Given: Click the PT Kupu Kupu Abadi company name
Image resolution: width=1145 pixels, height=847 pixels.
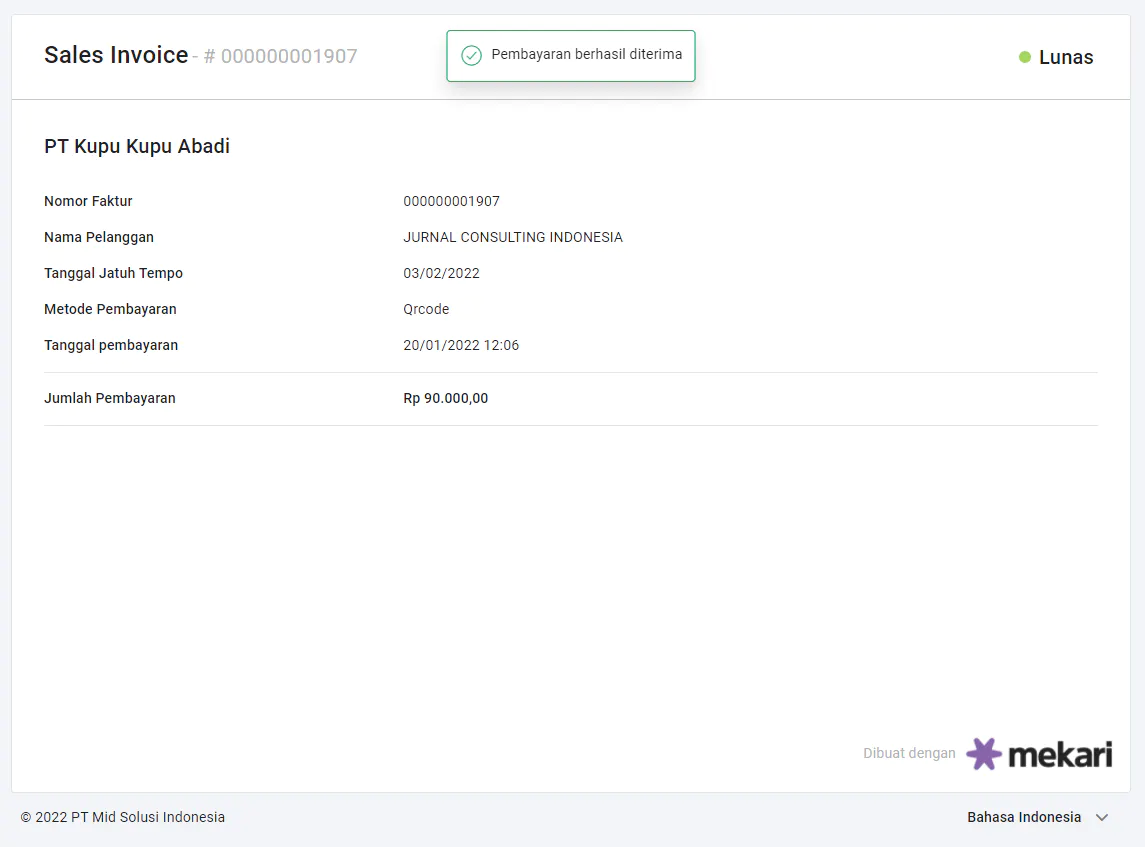Looking at the screenshot, I should 137,146.
